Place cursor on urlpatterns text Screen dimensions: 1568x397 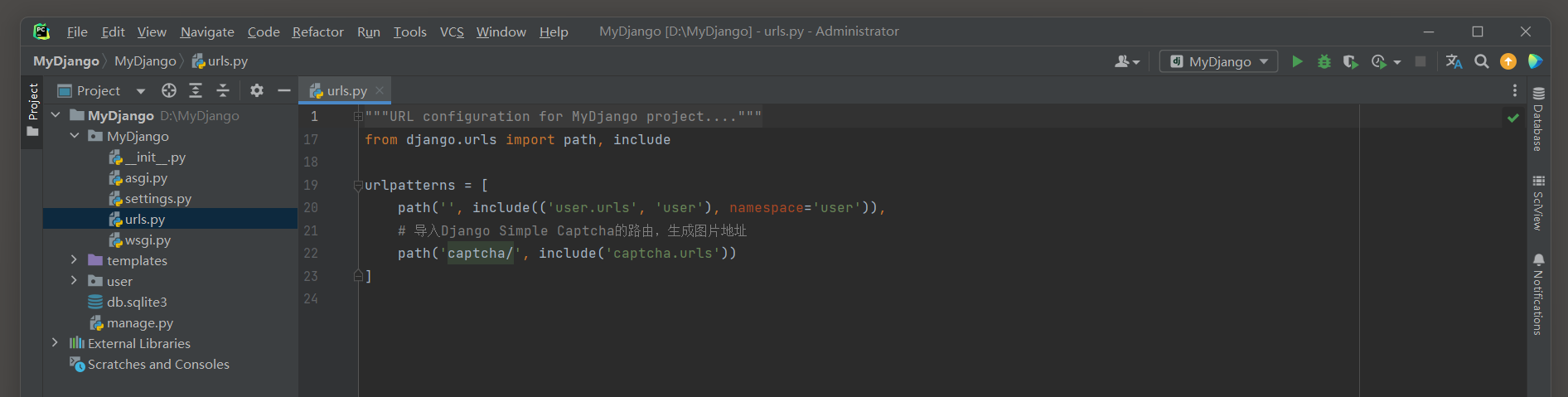point(410,186)
